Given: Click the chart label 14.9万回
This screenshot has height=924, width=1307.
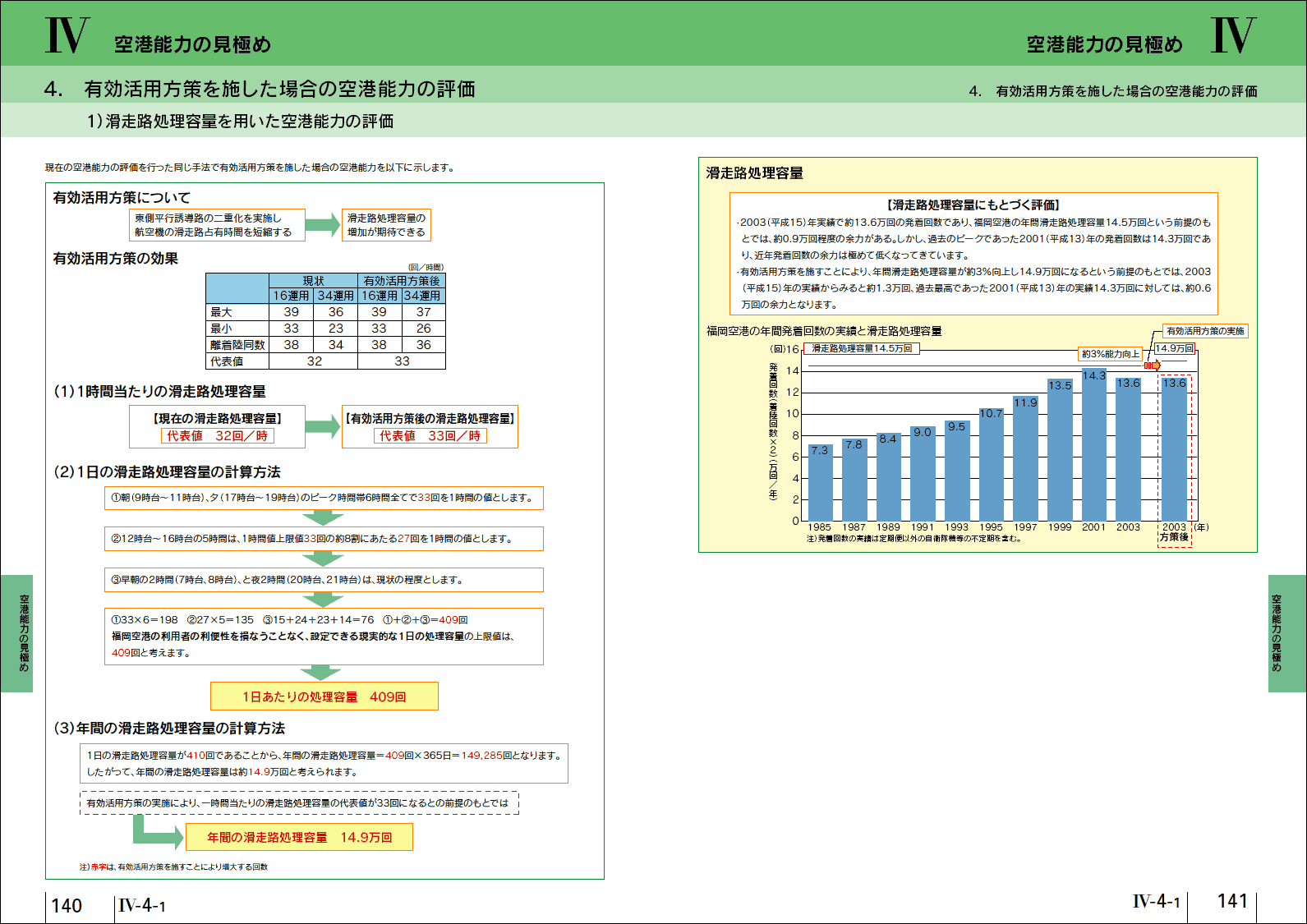Looking at the screenshot, I should [1174, 348].
